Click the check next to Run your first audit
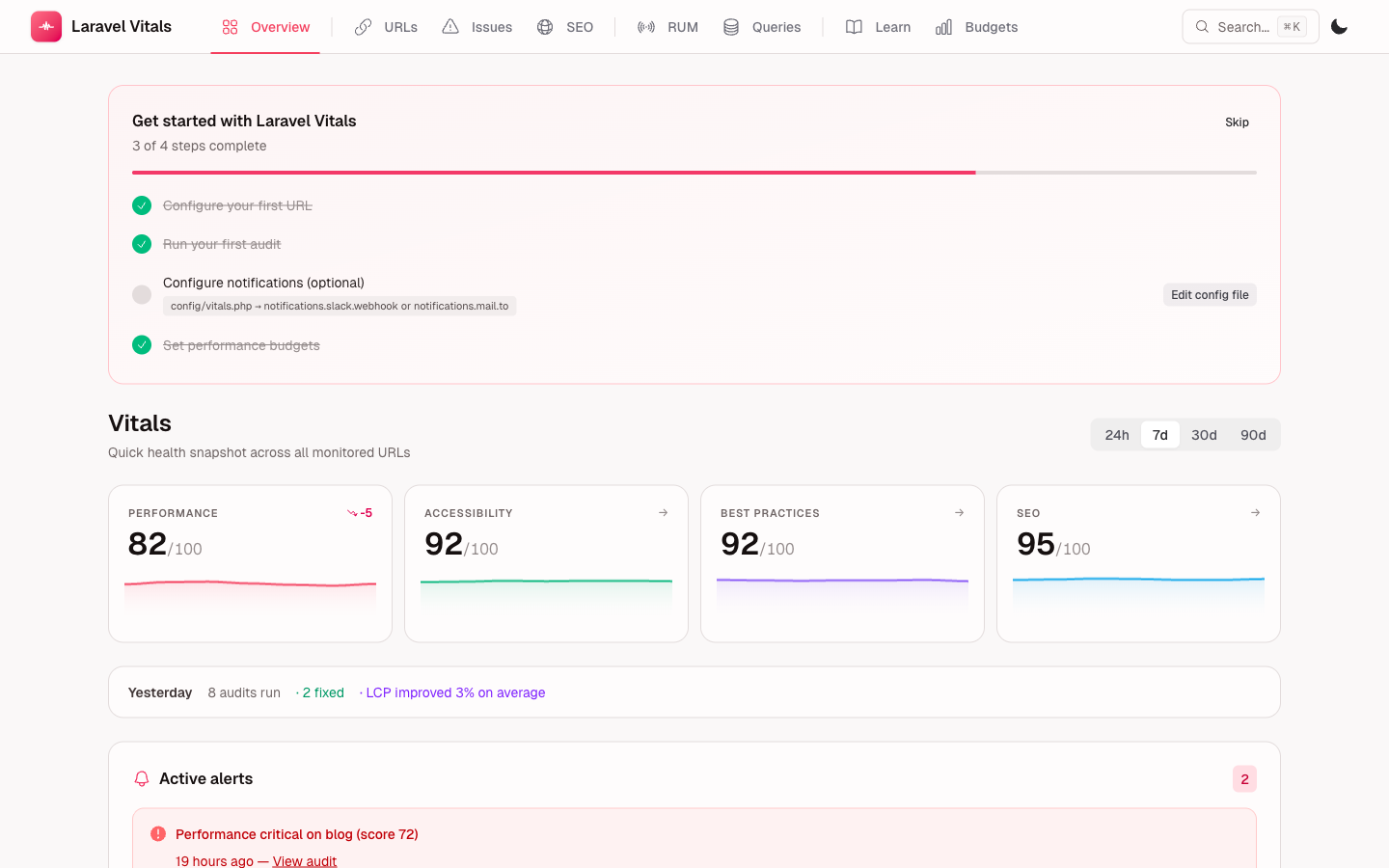 [x=142, y=244]
